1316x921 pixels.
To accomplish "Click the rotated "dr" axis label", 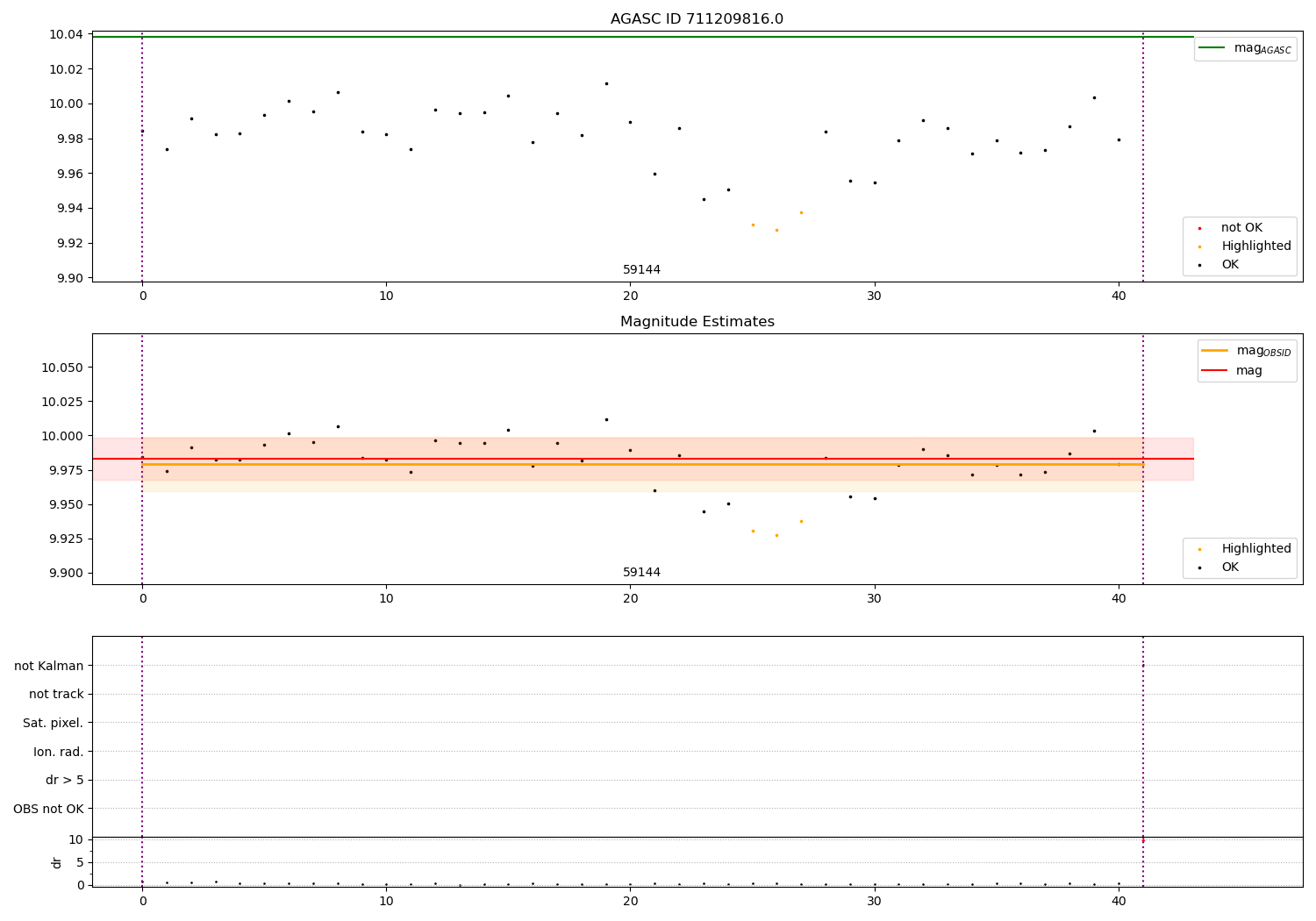I will 57,862.
